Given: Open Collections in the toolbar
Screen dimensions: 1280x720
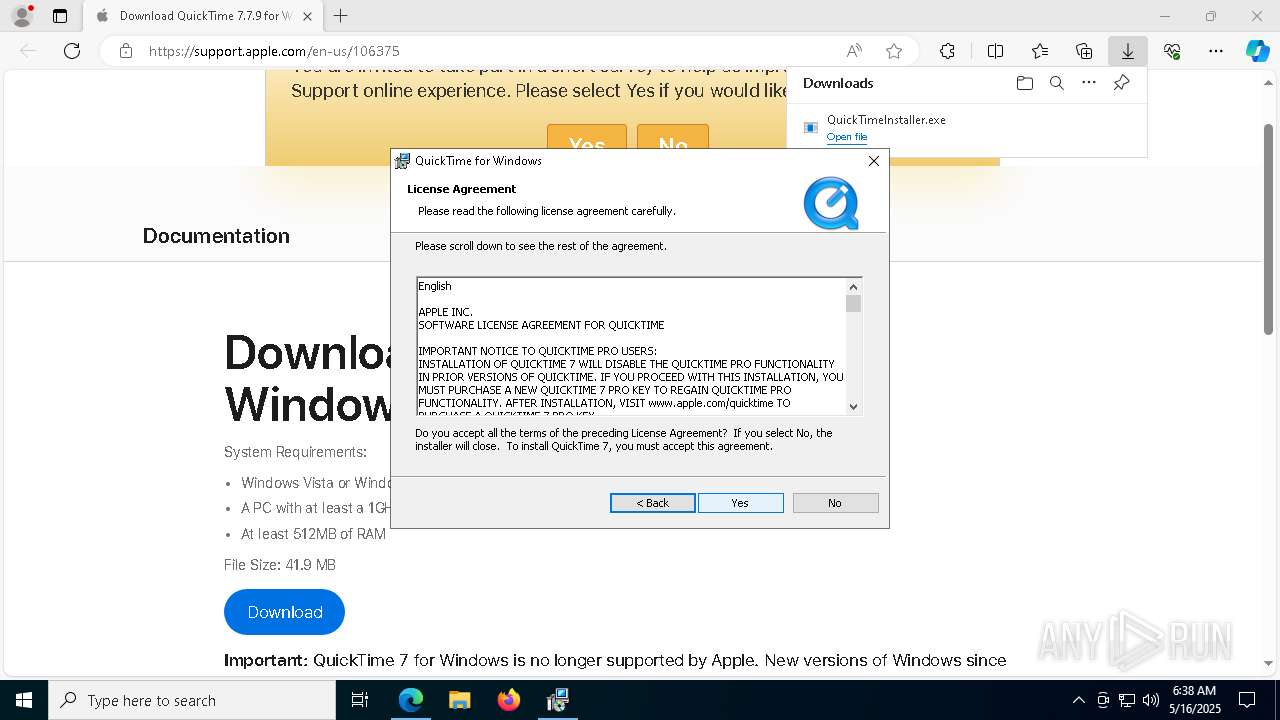Looking at the screenshot, I should point(1084,51).
